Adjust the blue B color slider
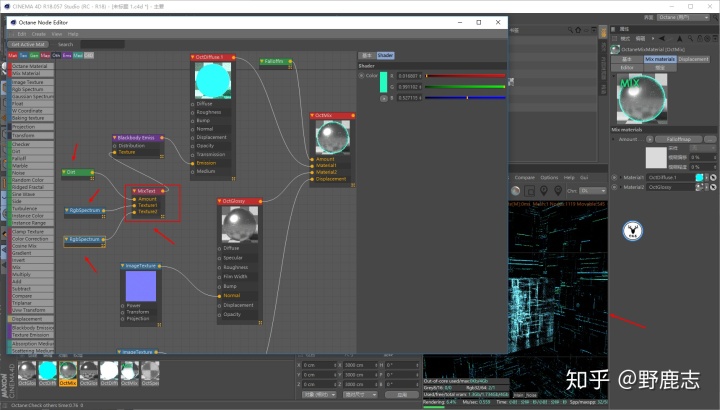The height and width of the screenshot is (410, 720). (x=465, y=98)
